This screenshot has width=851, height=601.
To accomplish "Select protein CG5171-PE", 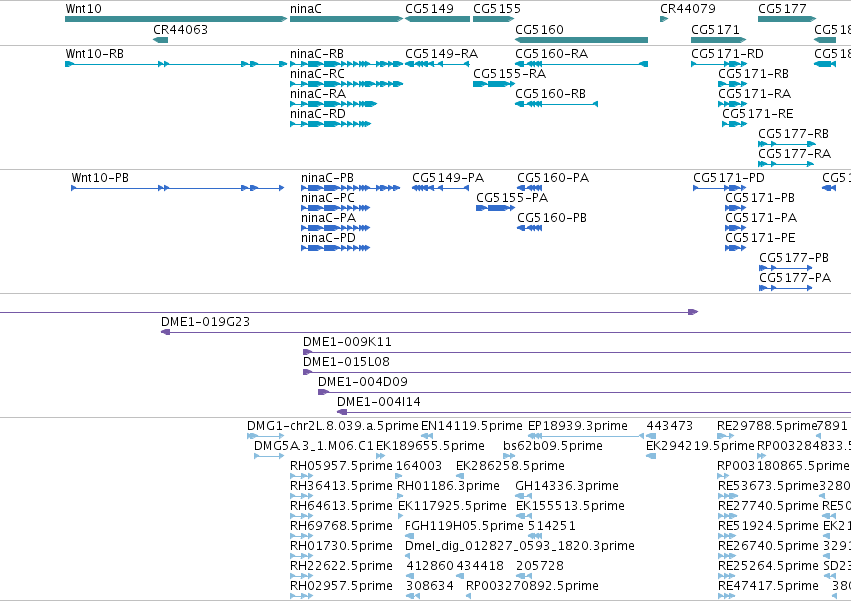I will pyautogui.click(x=735, y=248).
